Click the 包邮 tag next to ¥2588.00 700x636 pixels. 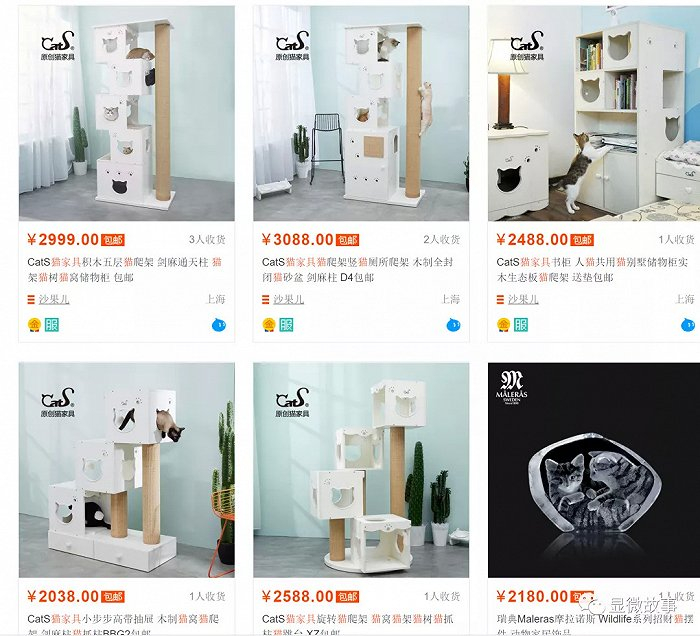[x=347, y=597]
